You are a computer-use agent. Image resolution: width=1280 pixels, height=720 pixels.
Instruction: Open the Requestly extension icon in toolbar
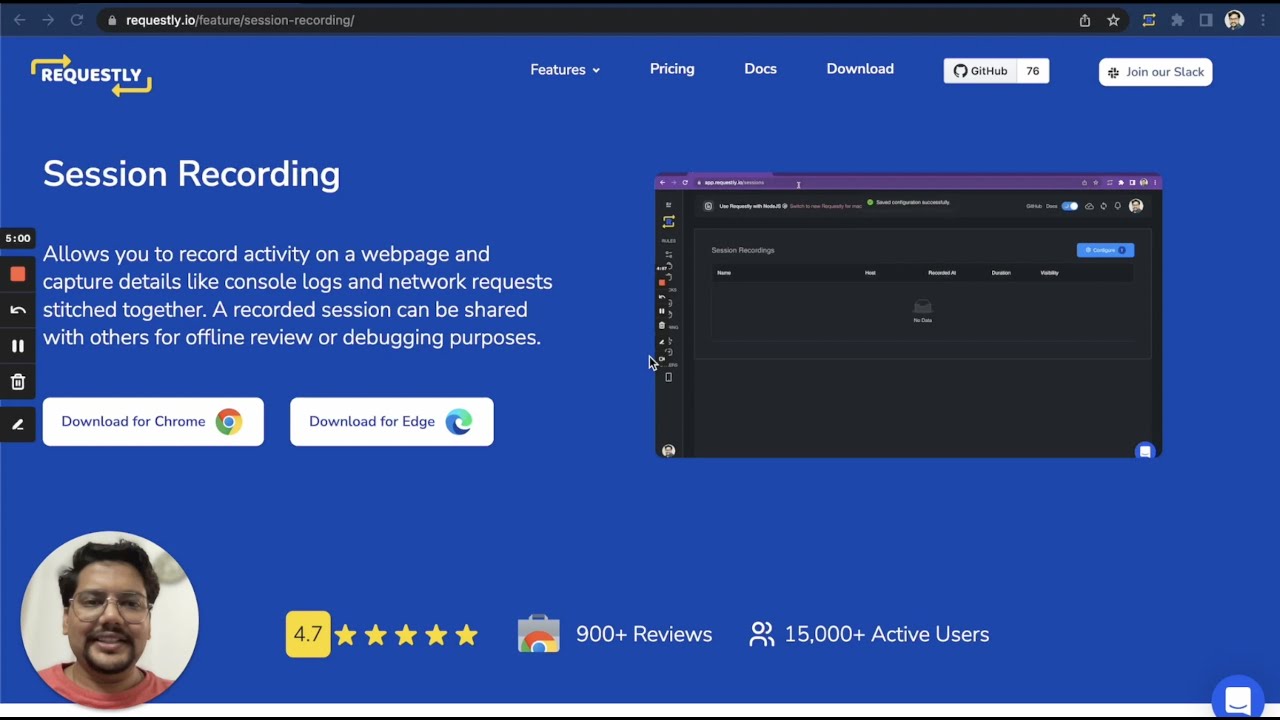(x=1149, y=20)
